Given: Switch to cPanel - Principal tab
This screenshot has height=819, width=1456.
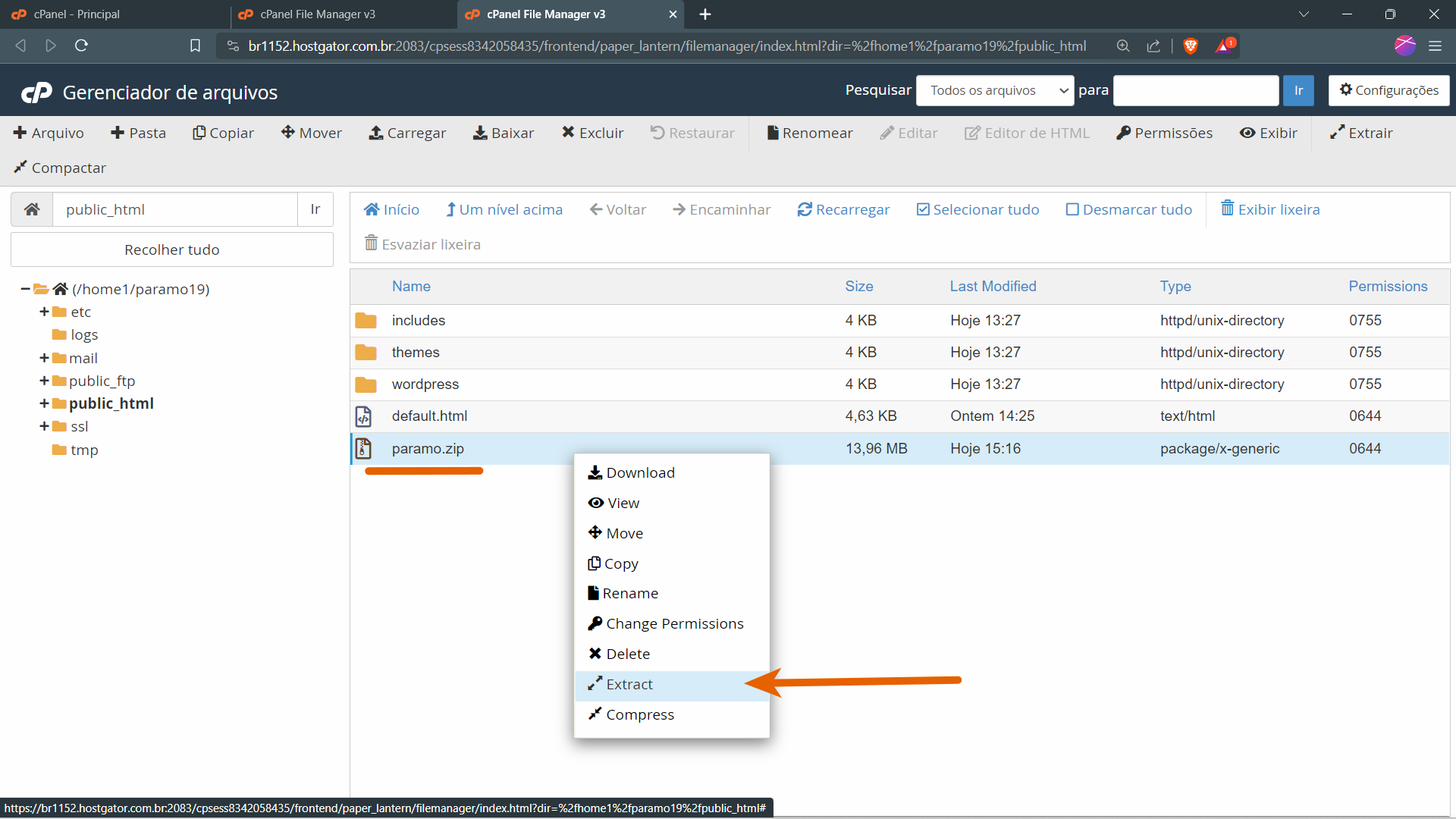Looking at the screenshot, I should click(114, 14).
